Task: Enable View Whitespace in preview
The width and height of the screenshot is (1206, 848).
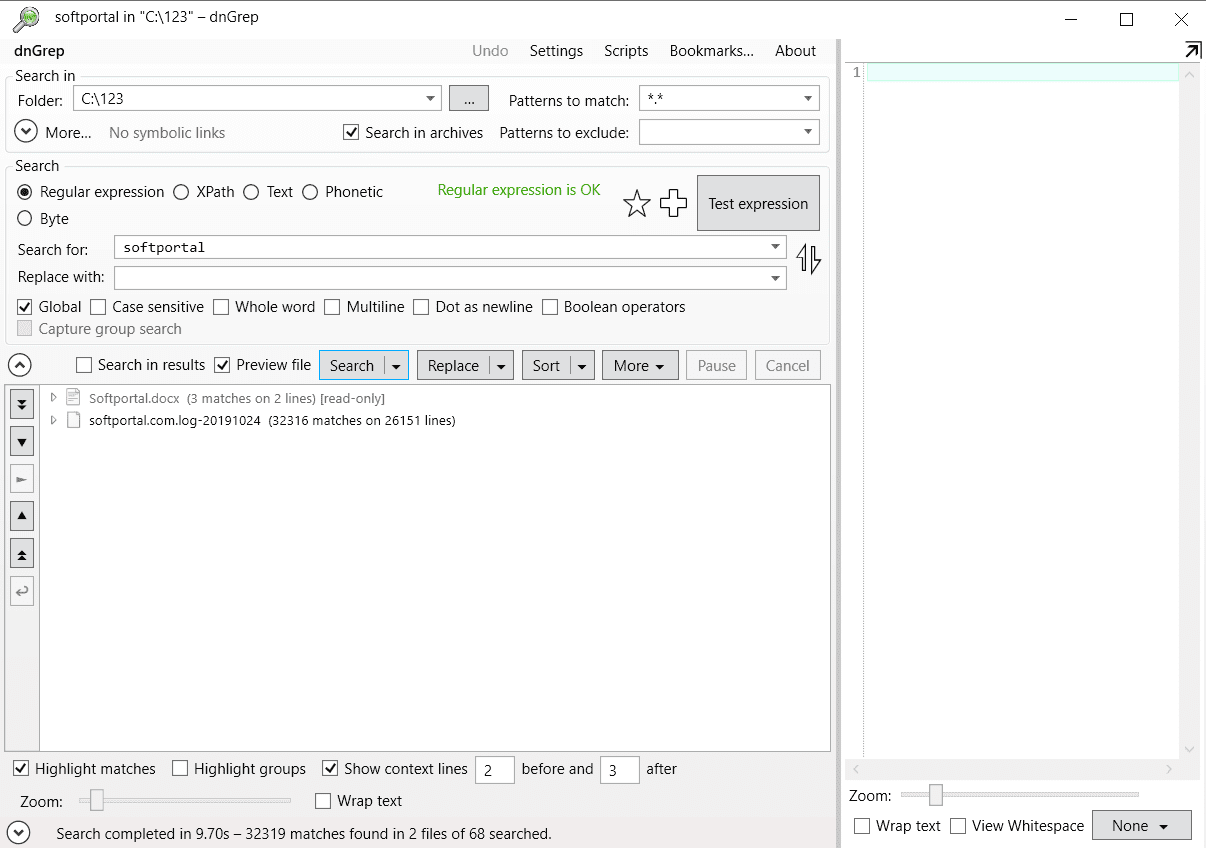Action: click(x=958, y=826)
